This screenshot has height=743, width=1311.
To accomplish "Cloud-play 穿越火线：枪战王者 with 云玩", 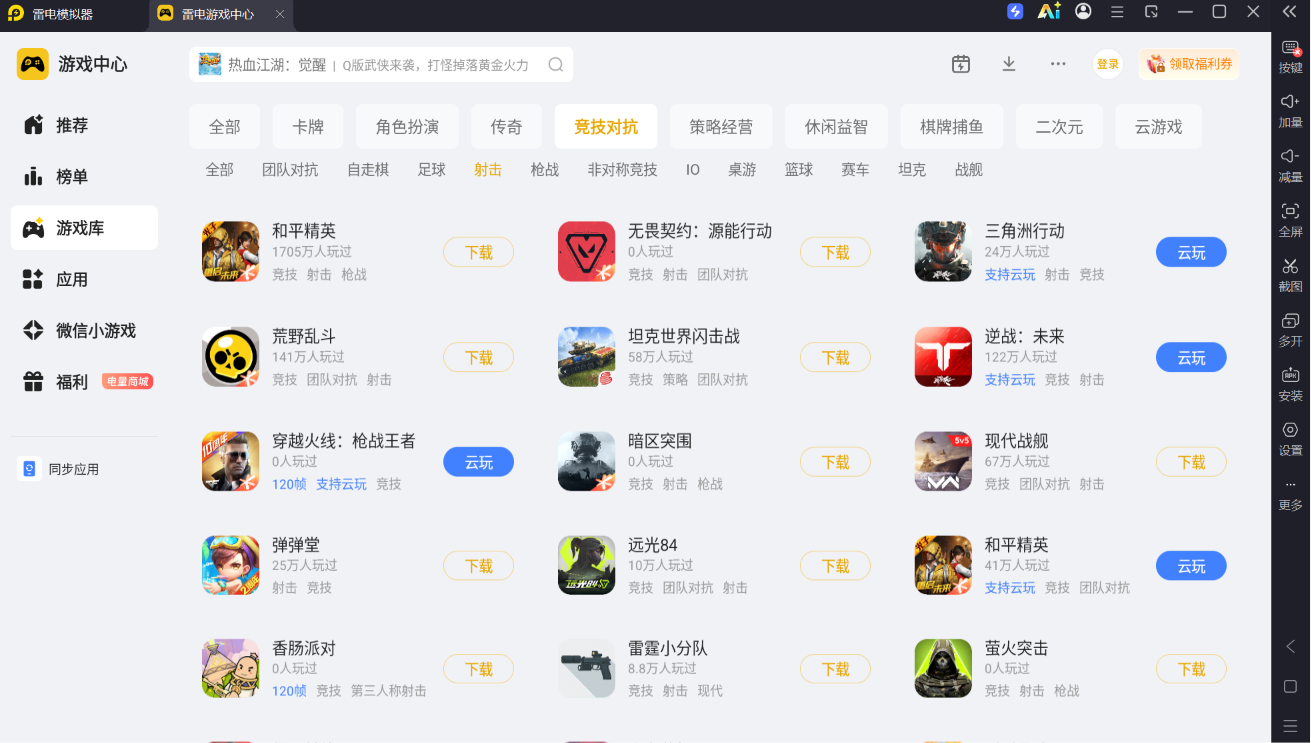I will coord(479,462).
